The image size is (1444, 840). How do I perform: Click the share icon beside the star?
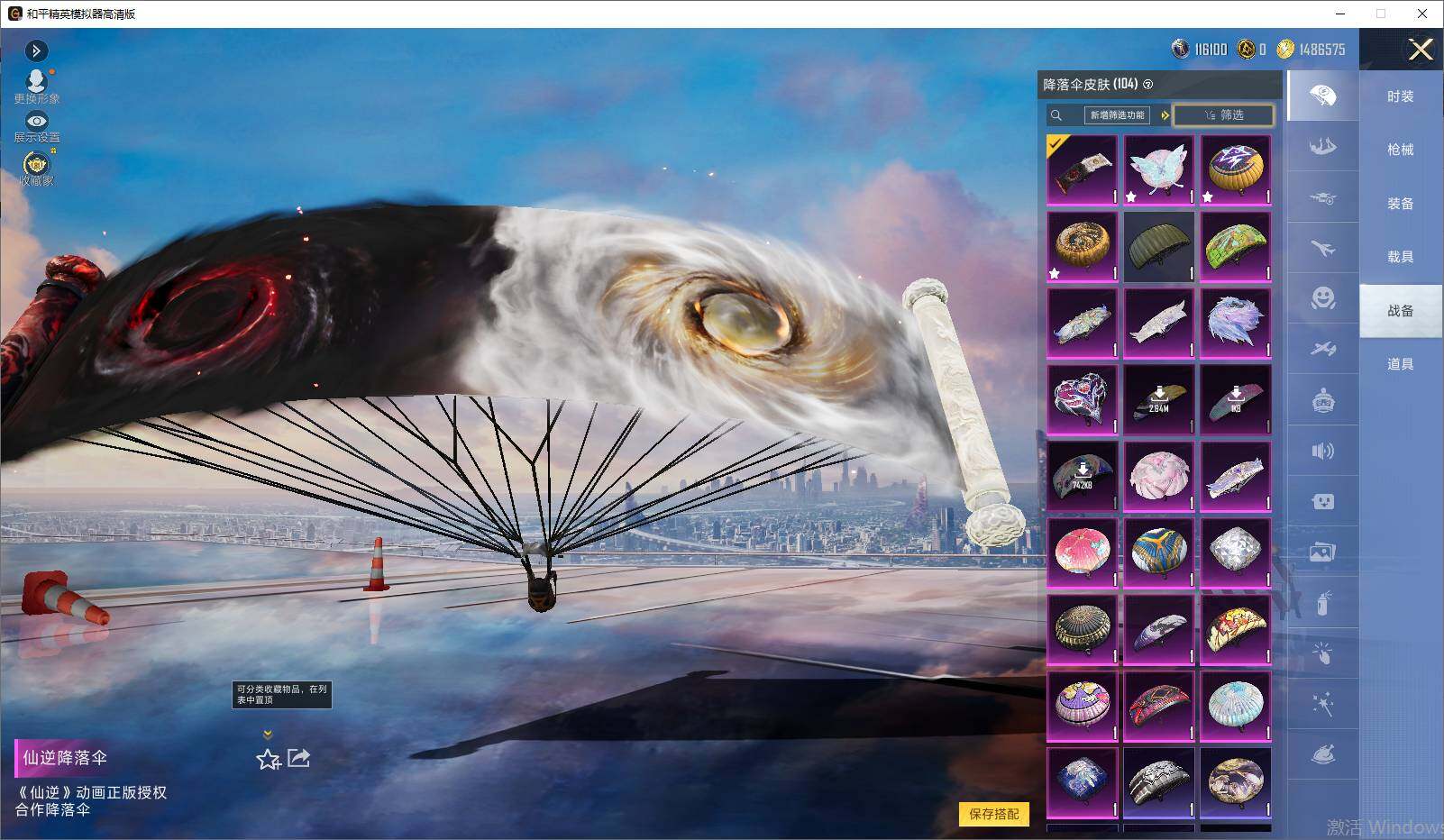click(x=299, y=758)
